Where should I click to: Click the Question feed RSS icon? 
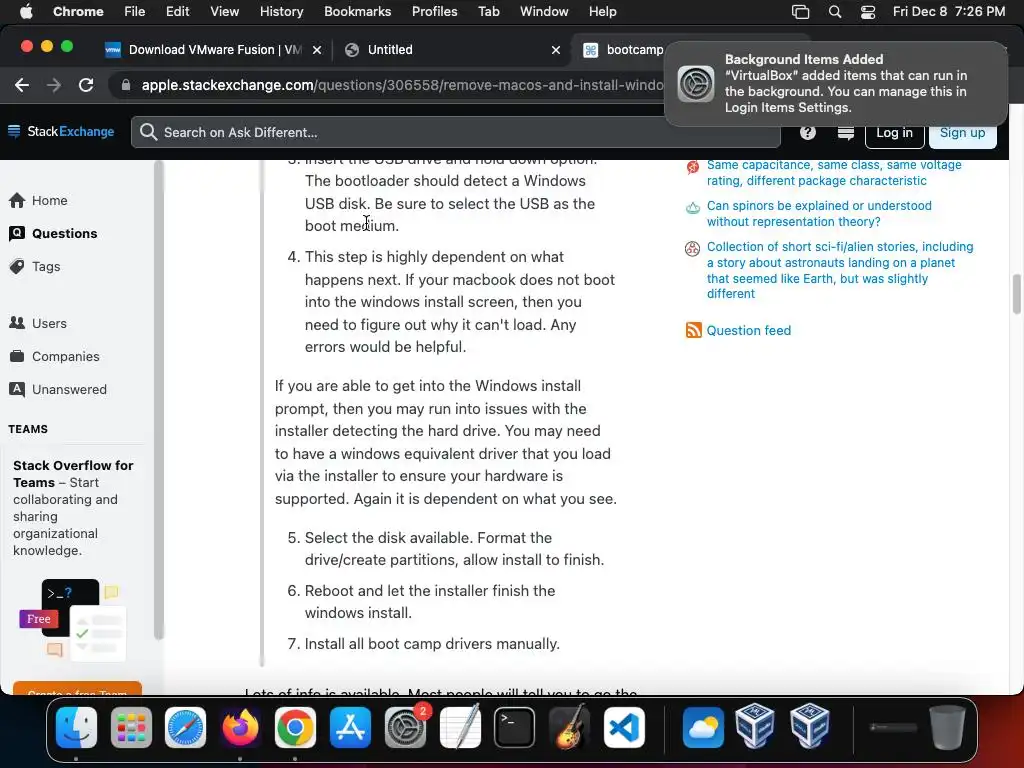click(694, 330)
